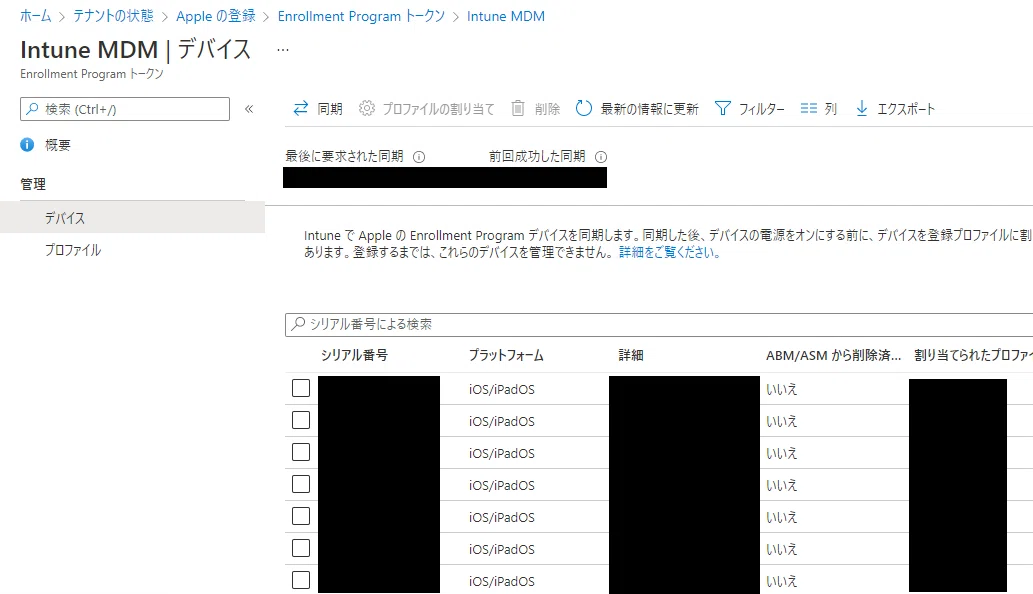Screen dimensions: 1033x594
Task: Click the 削除 trash can icon
Action: point(518,108)
